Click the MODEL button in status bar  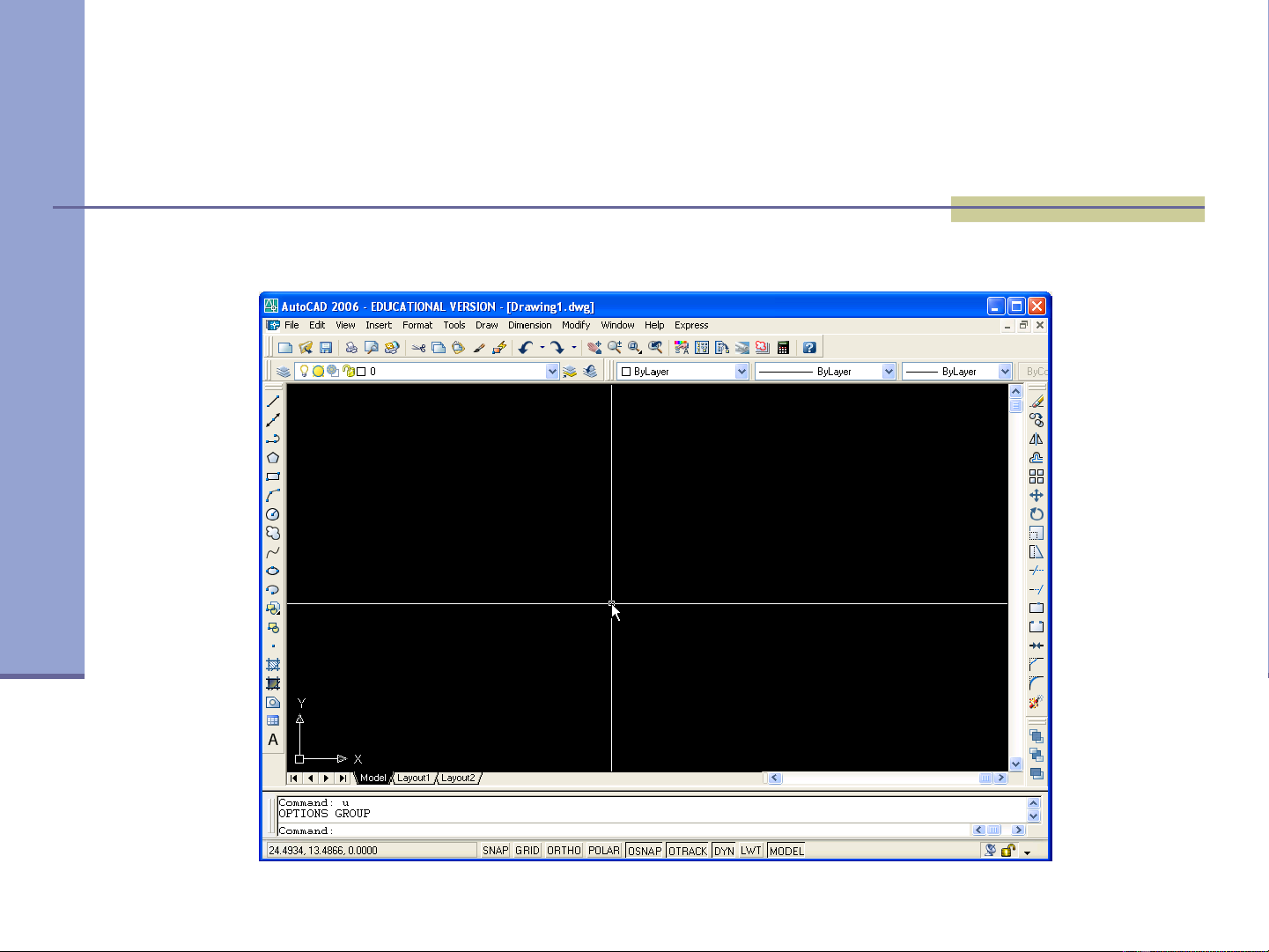(x=786, y=851)
